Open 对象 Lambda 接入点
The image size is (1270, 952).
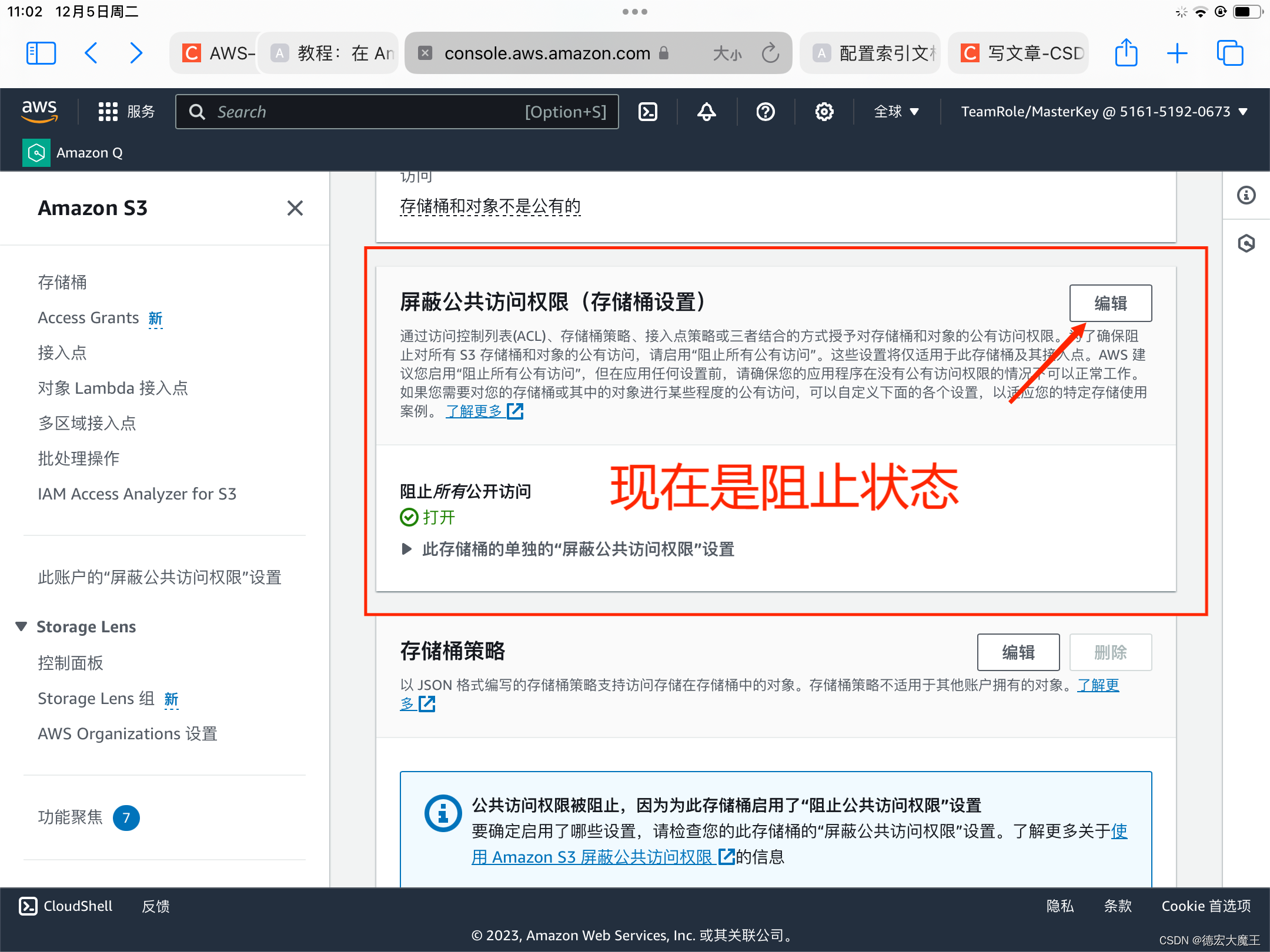tap(113, 388)
